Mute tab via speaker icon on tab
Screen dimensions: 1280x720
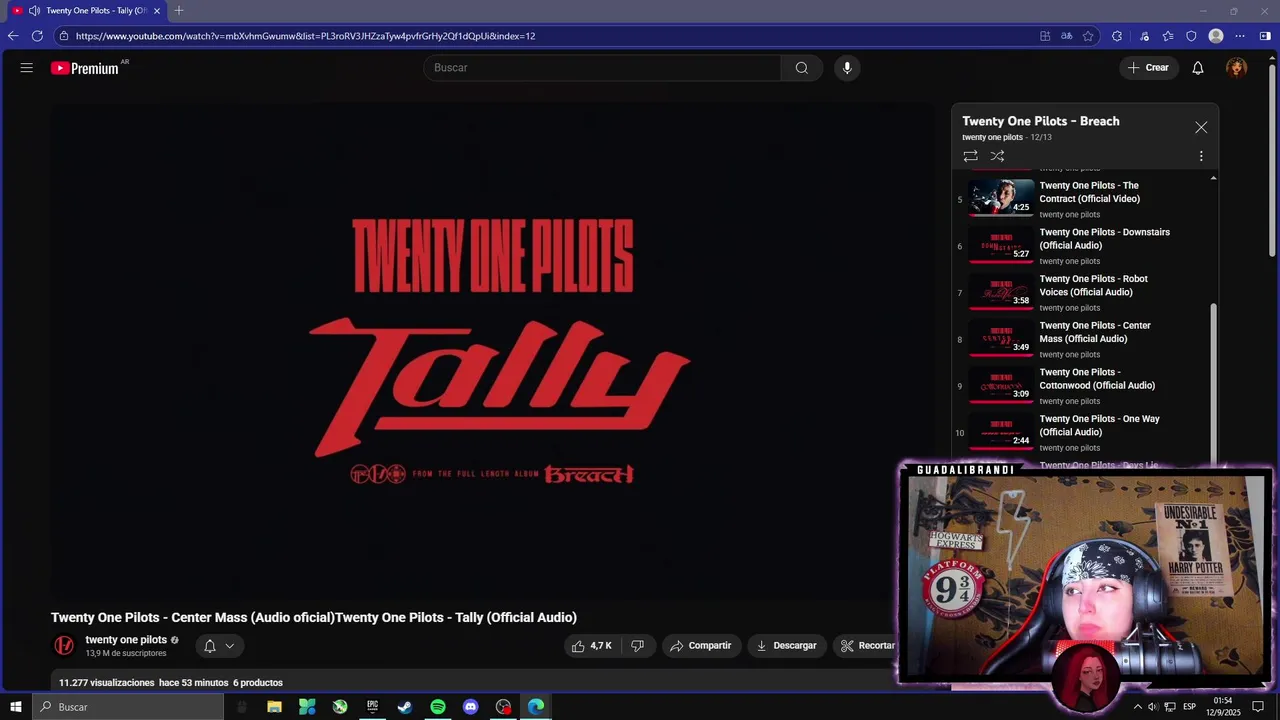34,11
